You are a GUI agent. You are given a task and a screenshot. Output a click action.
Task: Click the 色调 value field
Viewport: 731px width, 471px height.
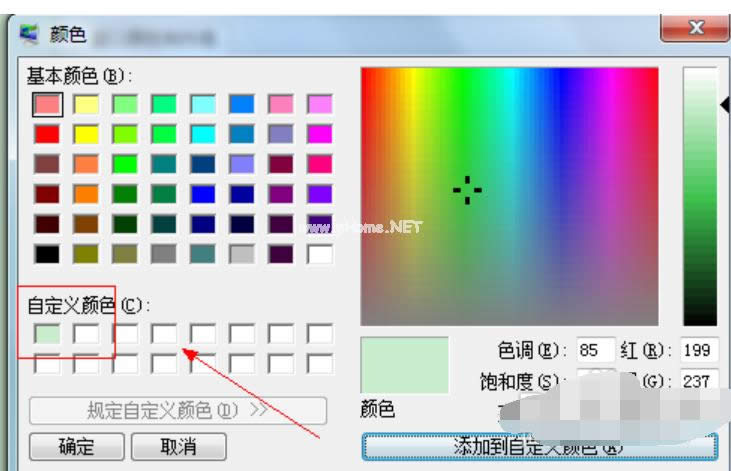pos(595,351)
